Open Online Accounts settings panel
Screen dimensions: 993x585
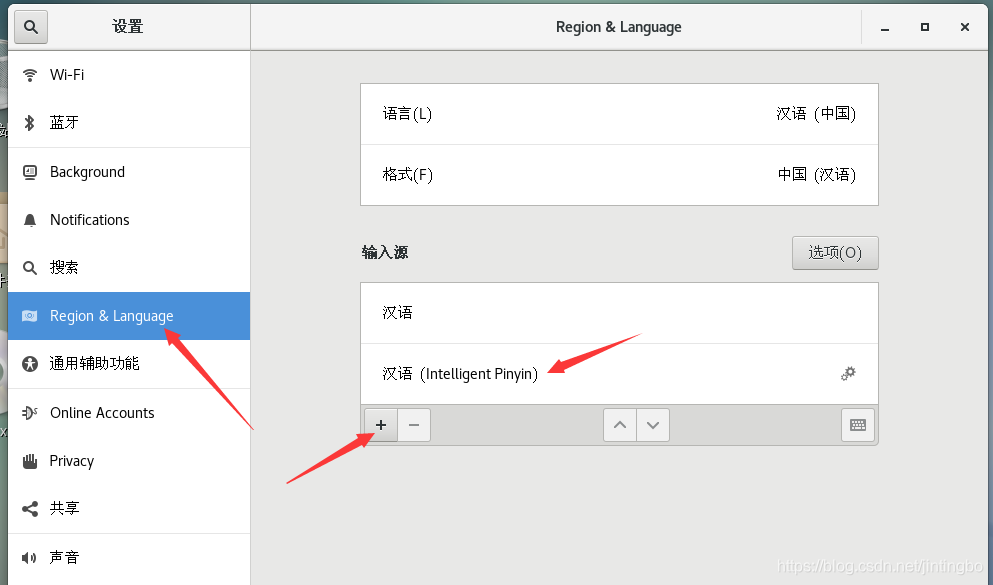129,413
